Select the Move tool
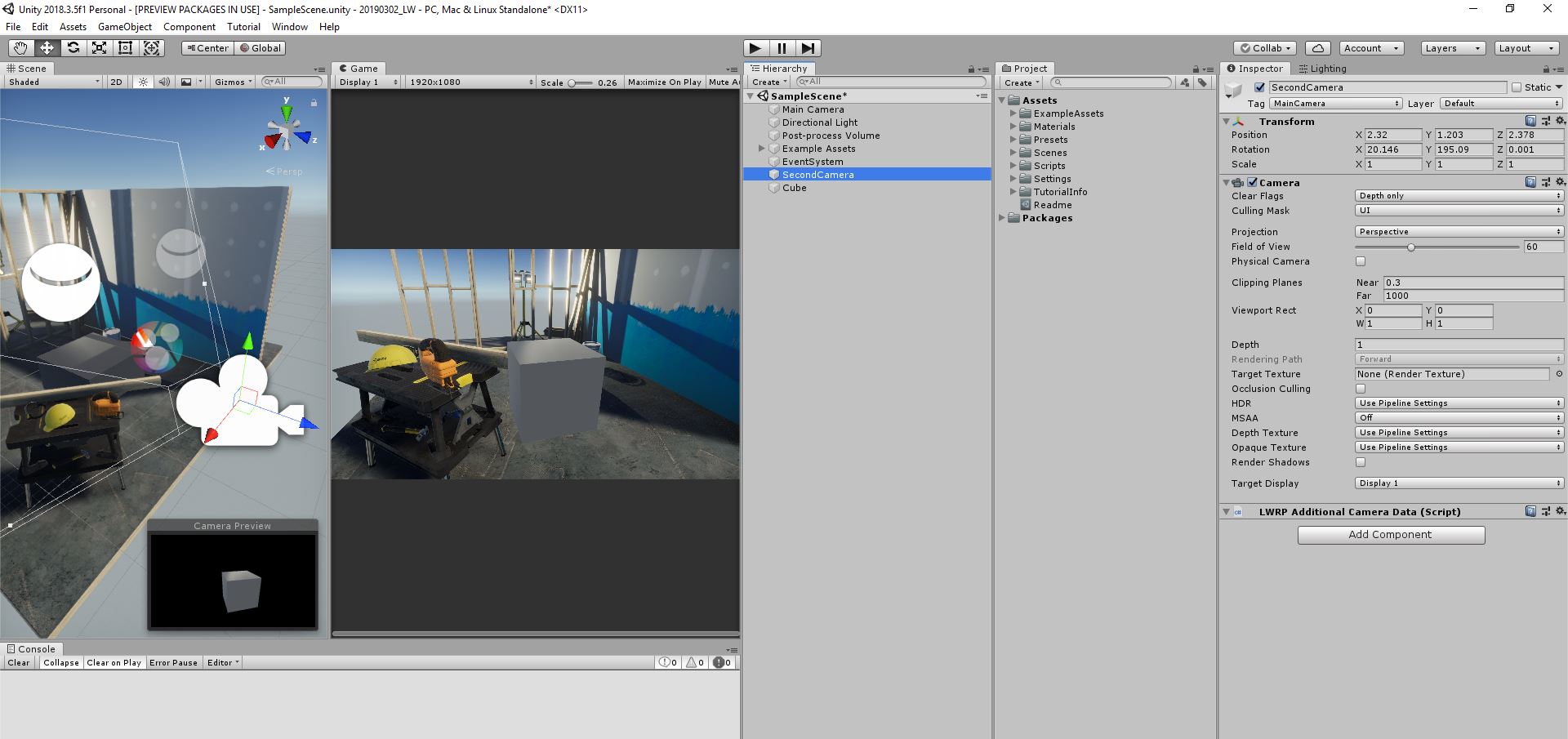 (46, 48)
